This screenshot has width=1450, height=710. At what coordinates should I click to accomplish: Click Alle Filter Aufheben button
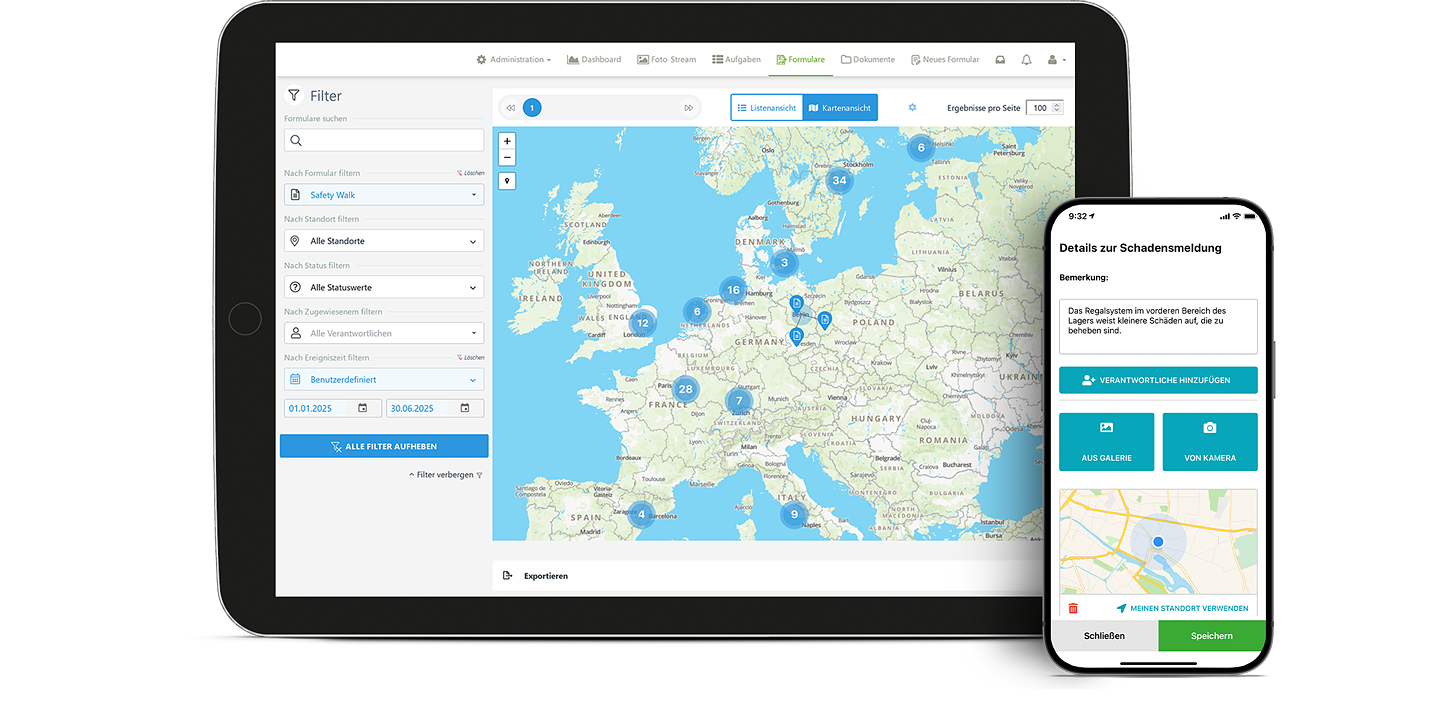click(x=384, y=446)
